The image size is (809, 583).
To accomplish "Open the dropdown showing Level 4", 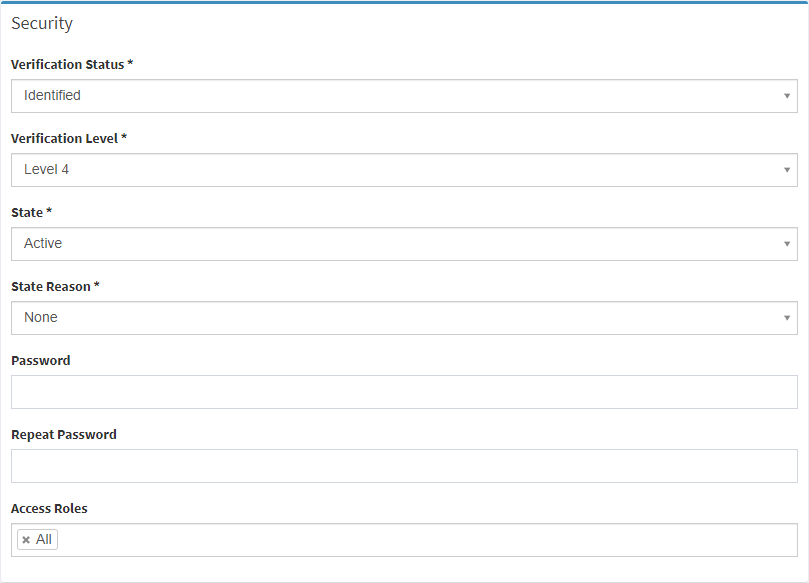I will click(x=400, y=170).
